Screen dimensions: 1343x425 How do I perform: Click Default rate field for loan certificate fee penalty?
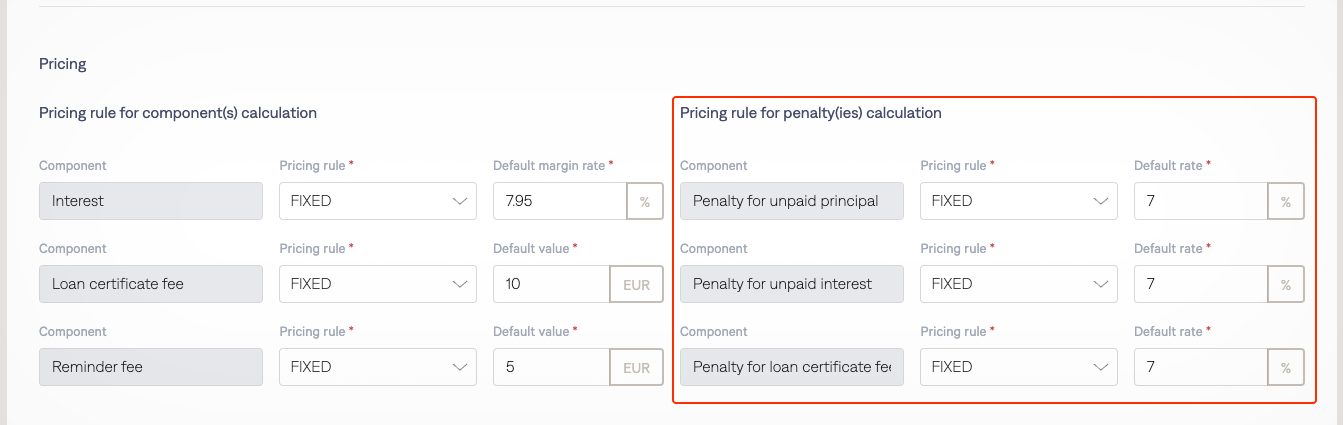[x=1200, y=367]
